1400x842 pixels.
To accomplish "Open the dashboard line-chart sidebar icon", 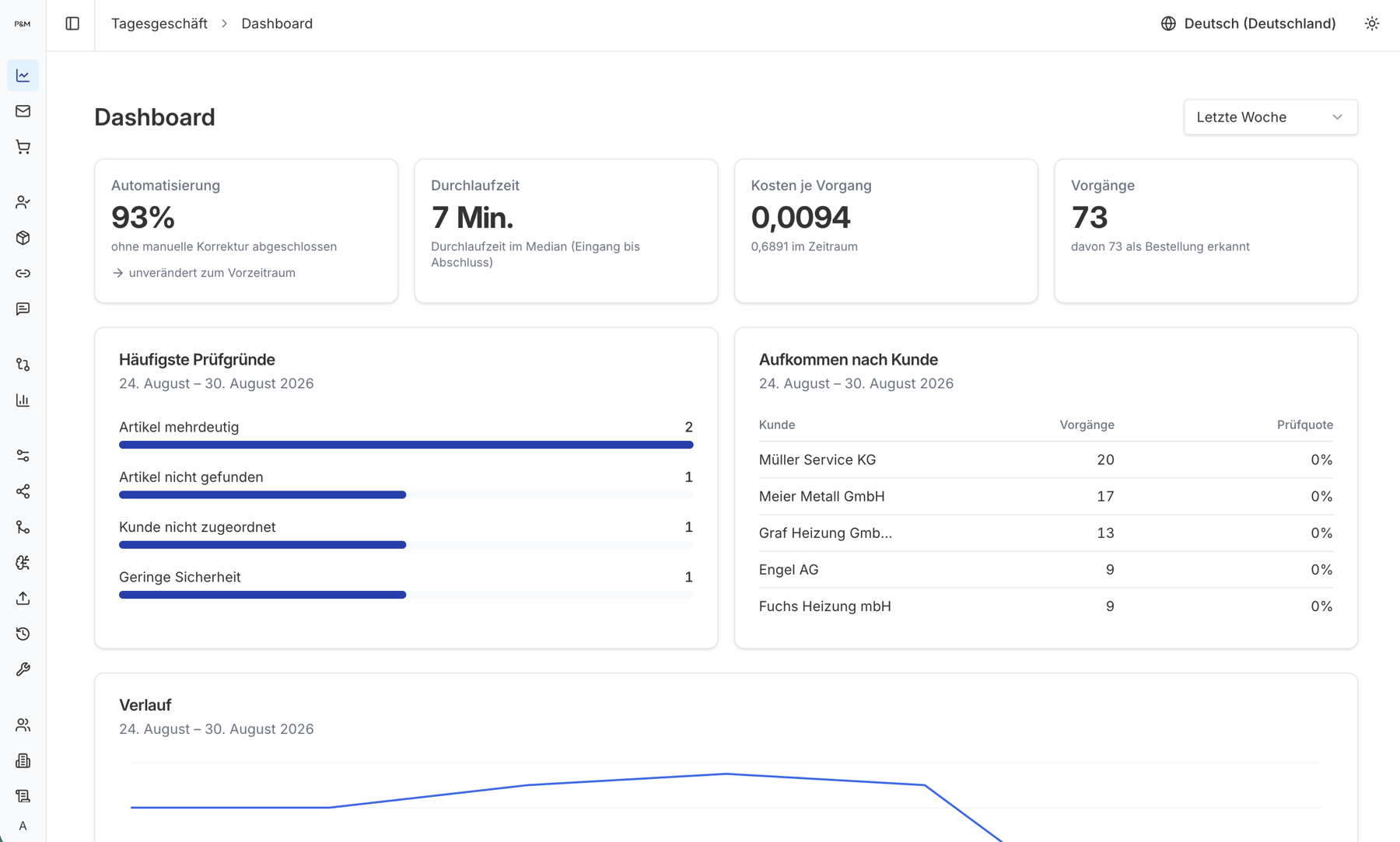I will pyautogui.click(x=23, y=75).
